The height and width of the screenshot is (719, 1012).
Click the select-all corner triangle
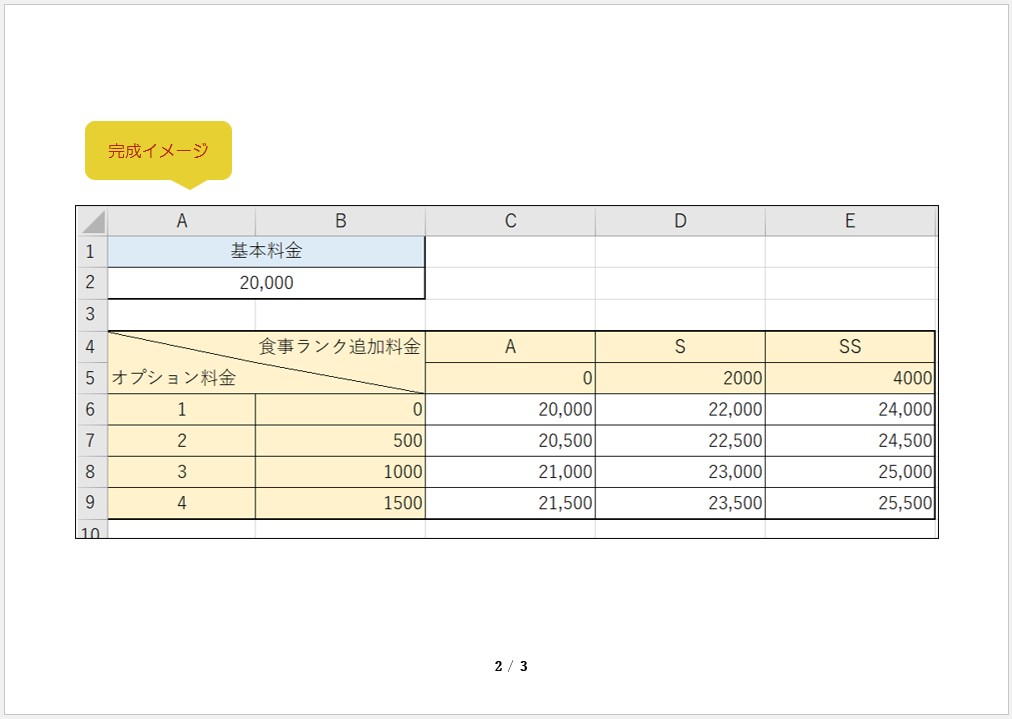point(92,221)
